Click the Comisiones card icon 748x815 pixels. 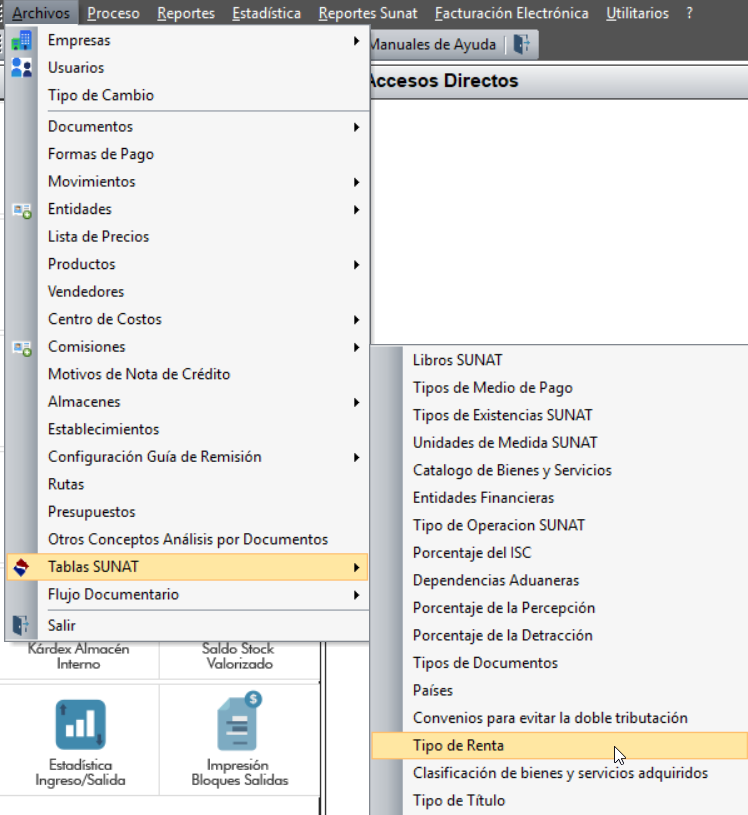coord(22,348)
